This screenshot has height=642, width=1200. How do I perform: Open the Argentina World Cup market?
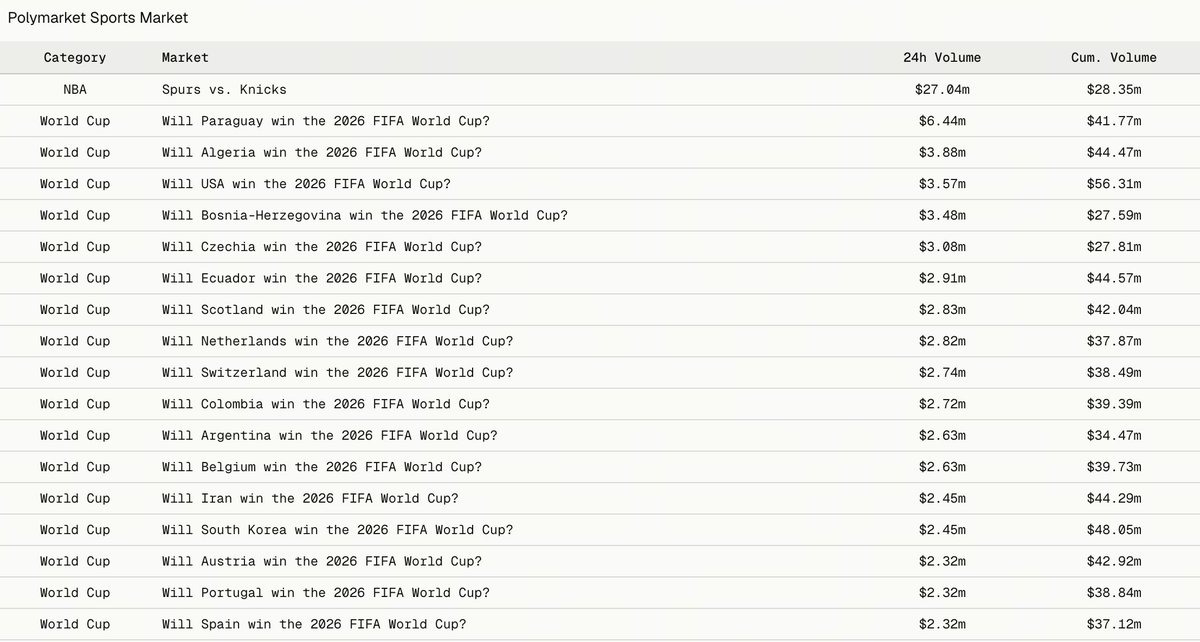(x=329, y=435)
